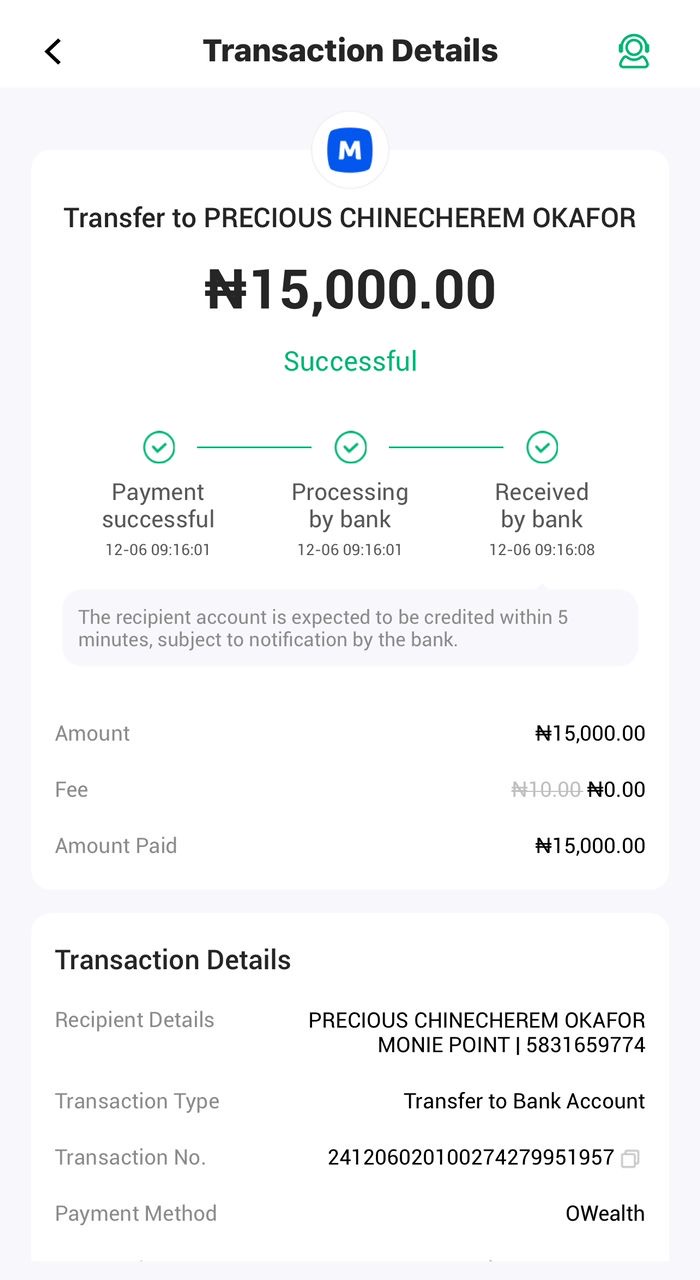Open customer support headset icon
Image resolution: width=700 pixels, height=1280 pixels.
(x=633, y=51)
